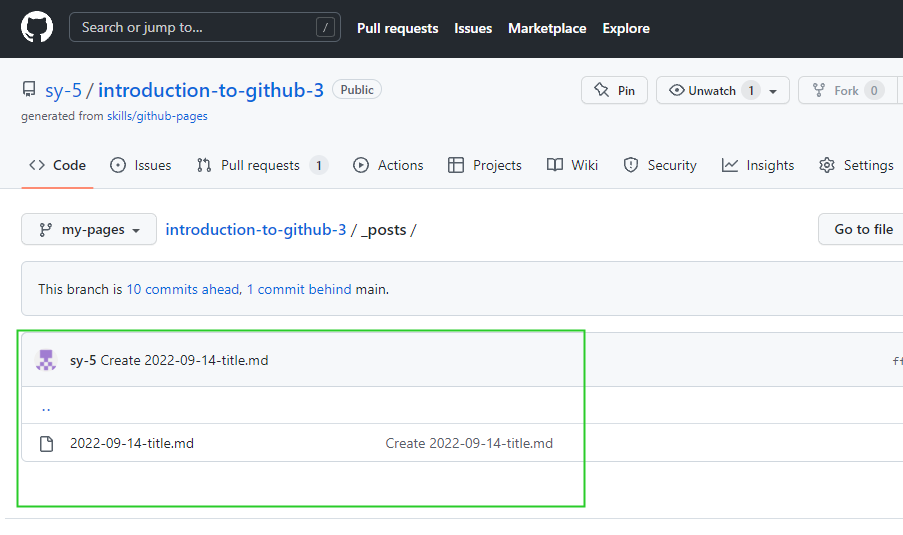Viewport: 903px width, 535px height.
Task: Go to the Projects tab
Action: (x=485, y=165)
